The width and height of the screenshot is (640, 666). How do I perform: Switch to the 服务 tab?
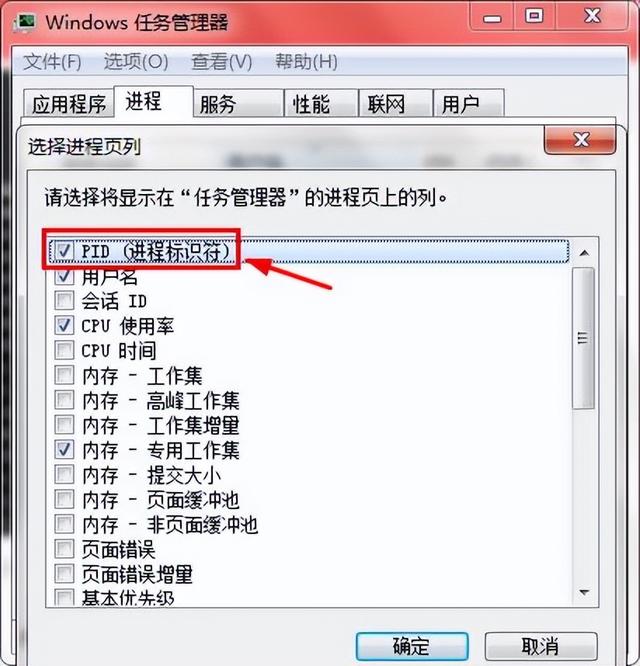(x=238, y=103)
